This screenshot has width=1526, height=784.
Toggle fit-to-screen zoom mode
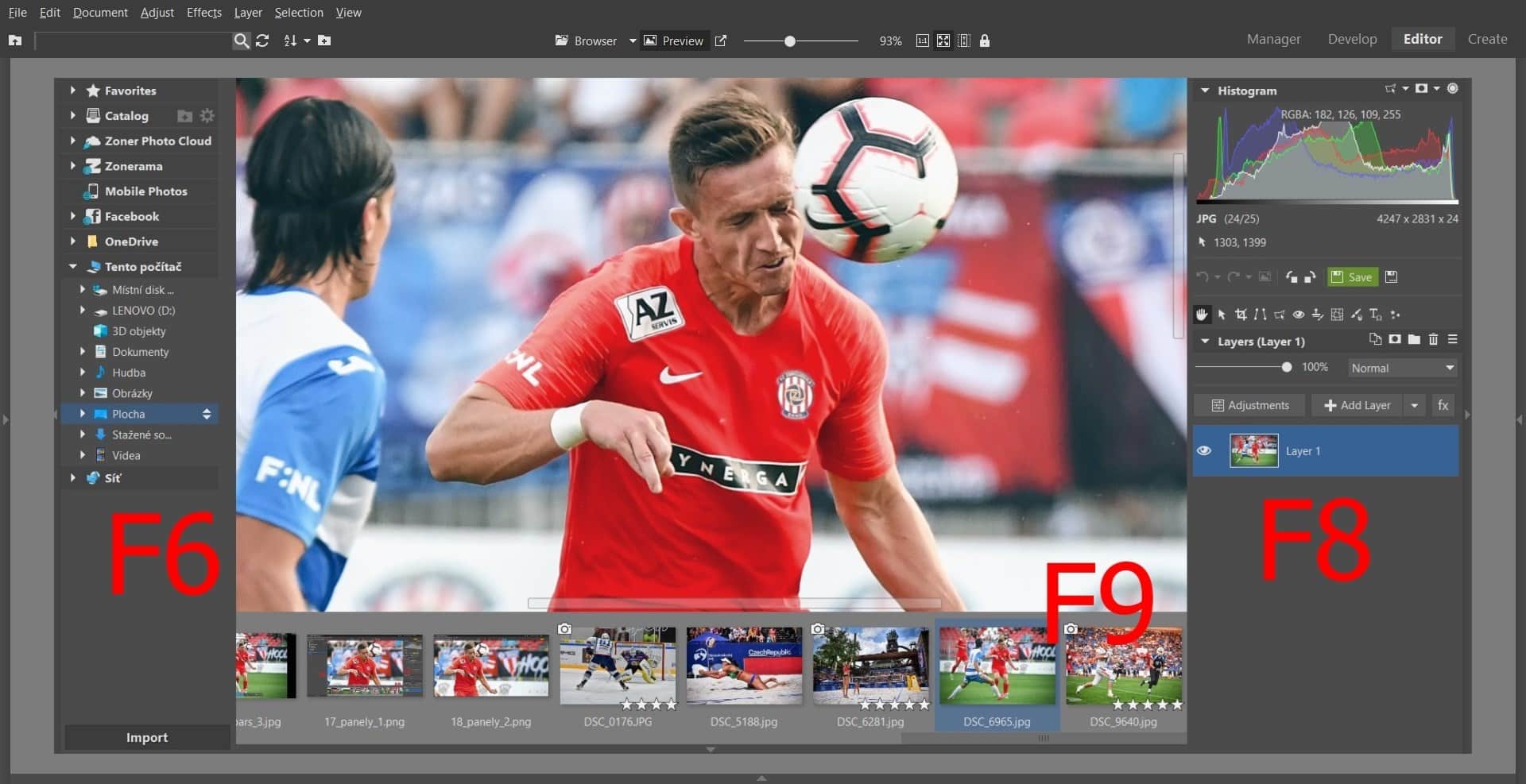[943, 41]
